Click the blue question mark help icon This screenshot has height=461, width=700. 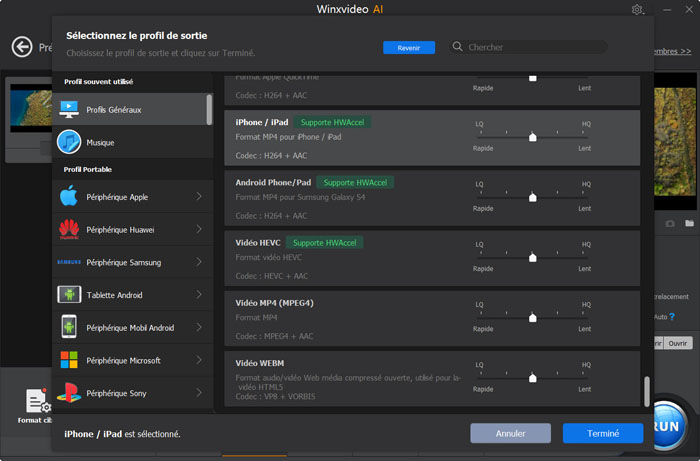[672, 316]
